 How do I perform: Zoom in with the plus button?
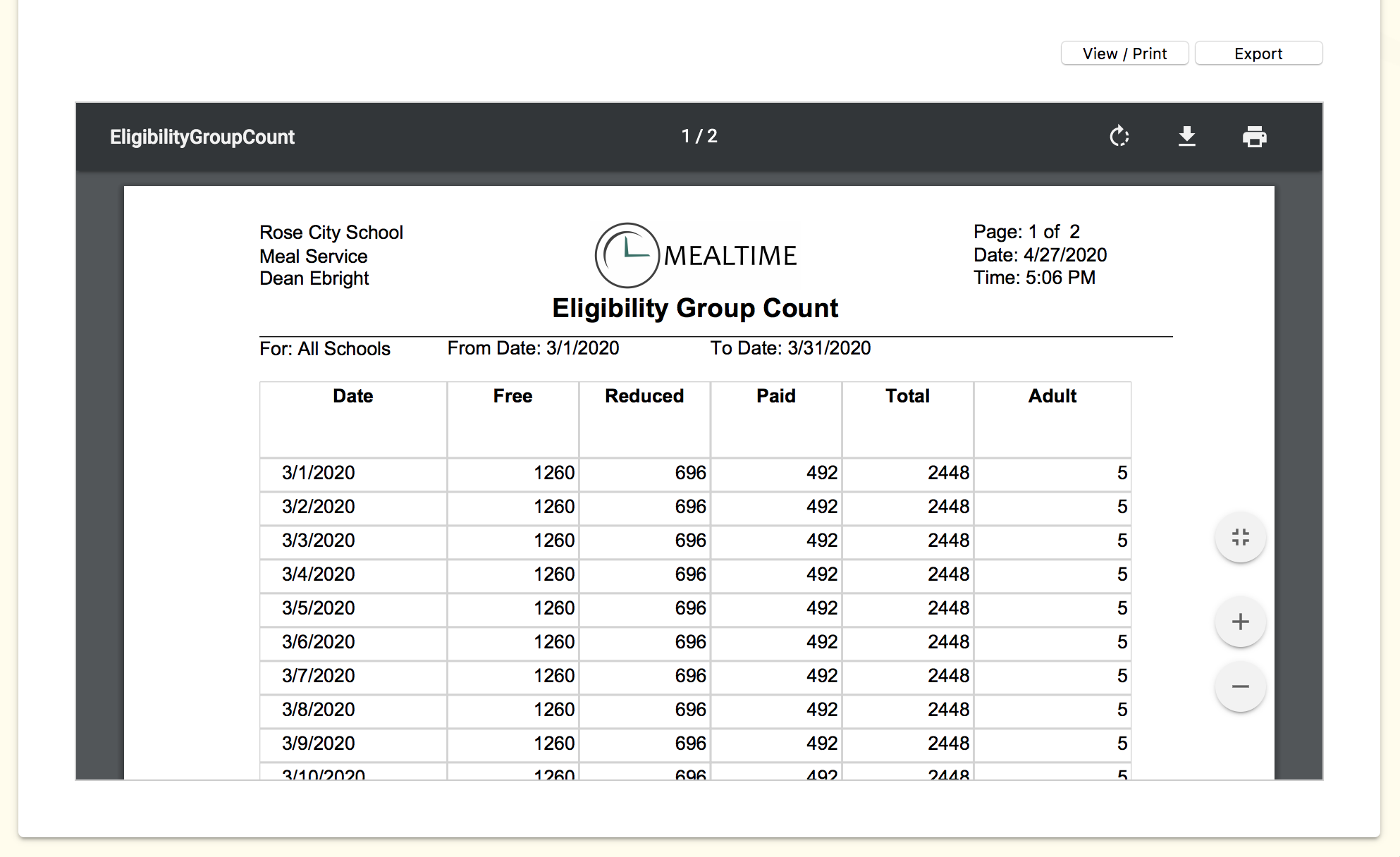pos(1240,622)
